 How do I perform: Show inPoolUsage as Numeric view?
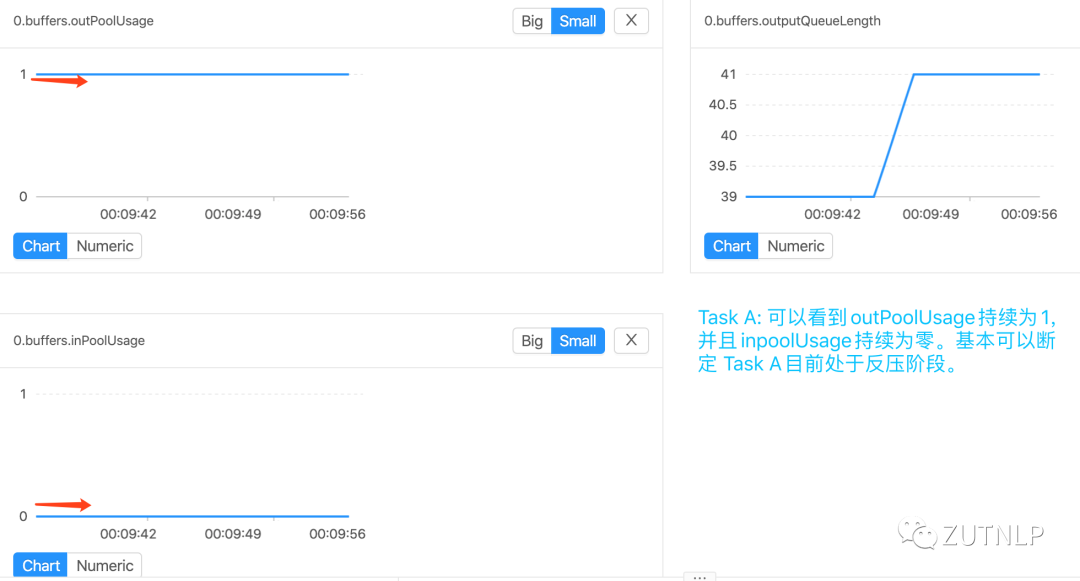(105, 565)
